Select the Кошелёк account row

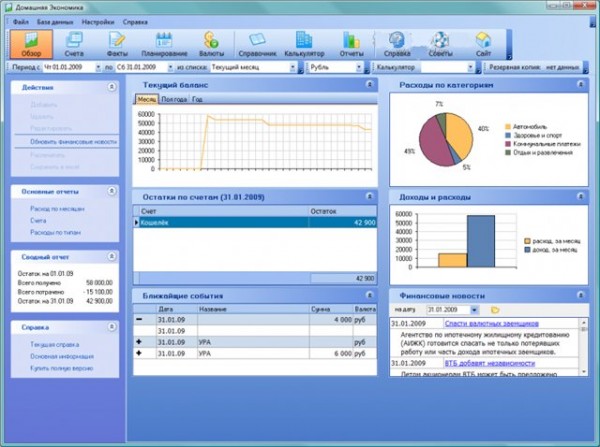(255, 222)
